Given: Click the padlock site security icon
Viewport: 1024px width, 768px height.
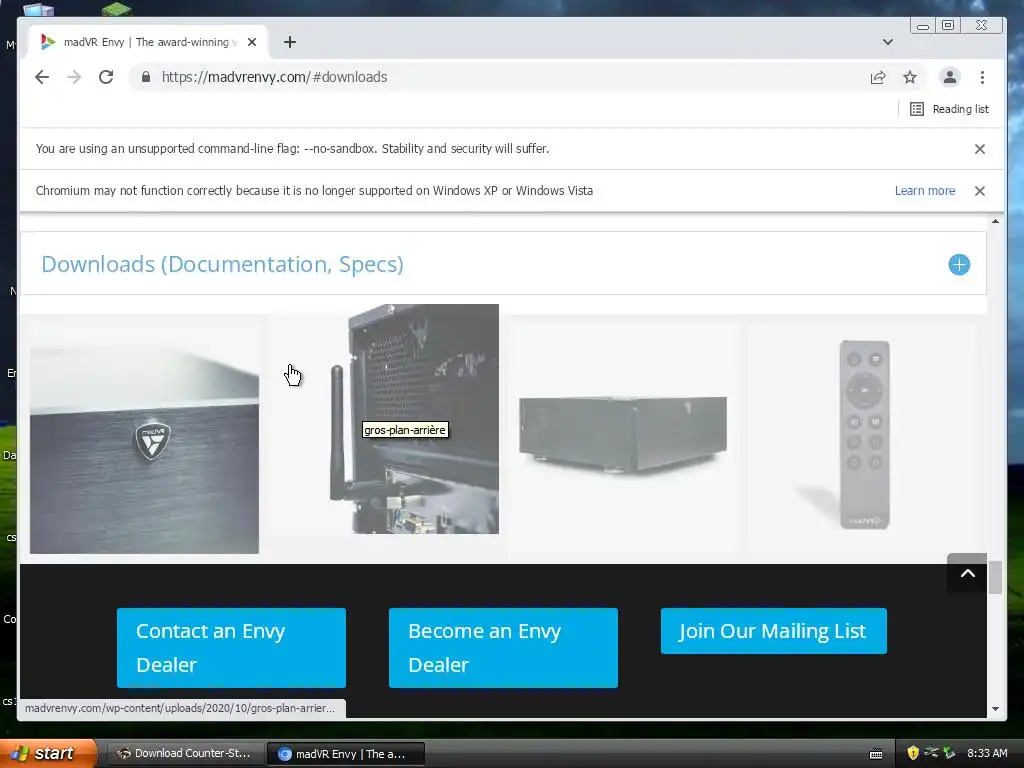Looking at the screenshot, I should point(146,77).
